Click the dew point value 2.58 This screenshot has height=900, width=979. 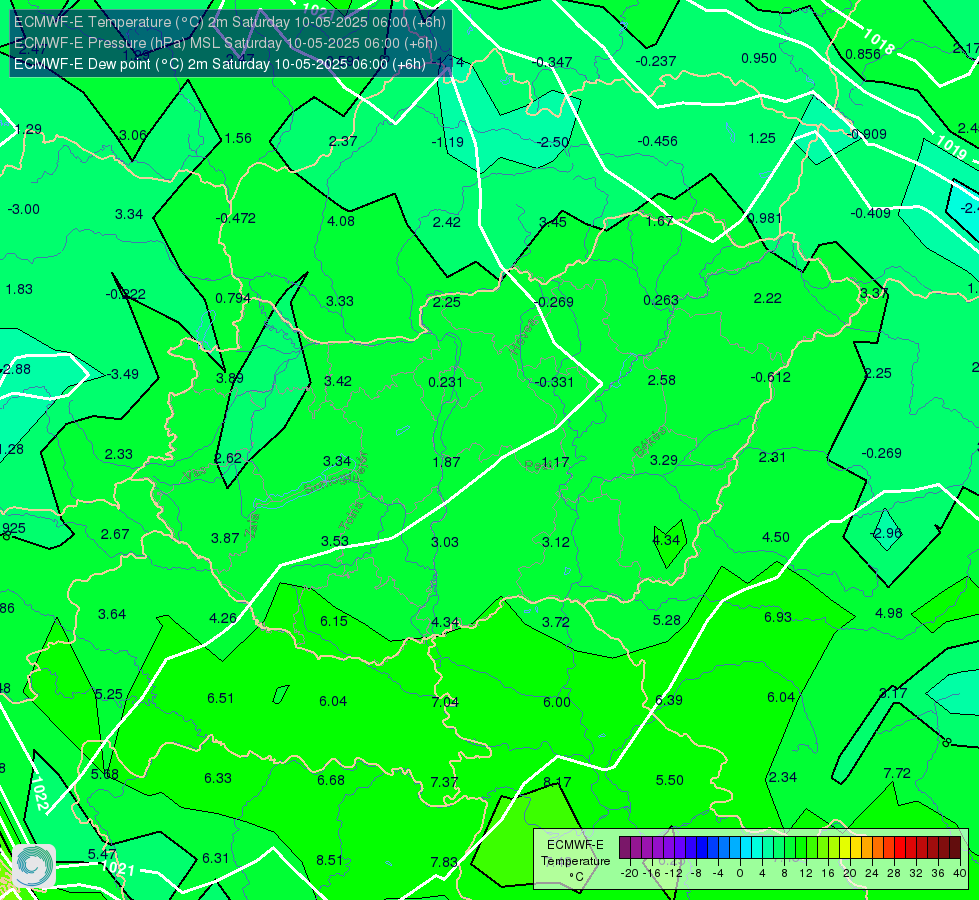point(661,380)
